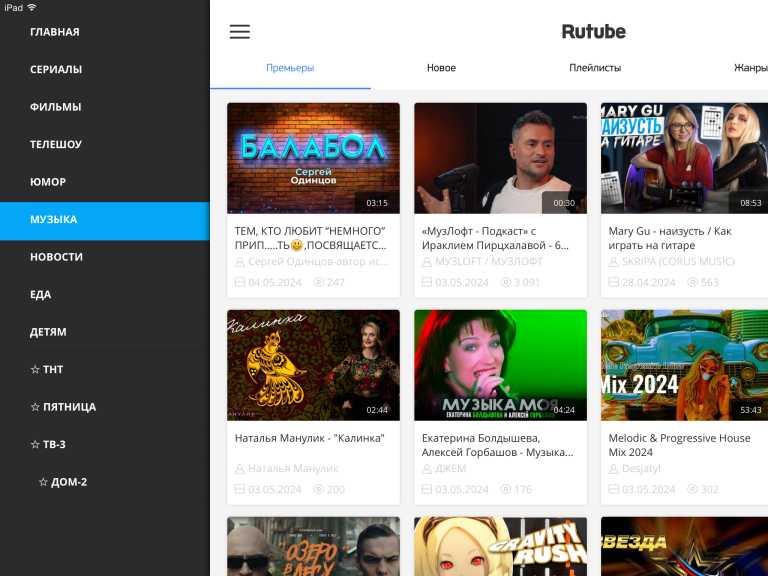Switch to the Плейлисты tab
Screen dimensions: 768x576
tap(595, 68)
